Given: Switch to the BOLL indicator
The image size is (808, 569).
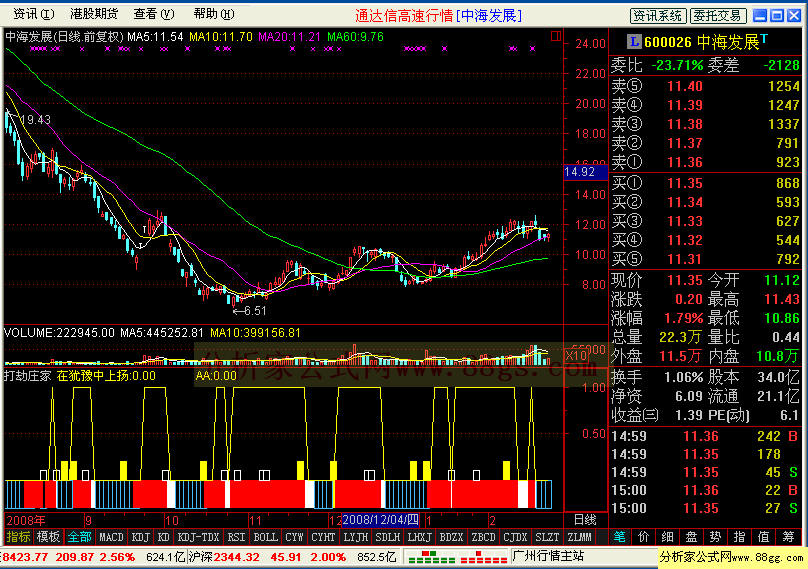Looking at the screenshot, I should (x=265, y=537).
